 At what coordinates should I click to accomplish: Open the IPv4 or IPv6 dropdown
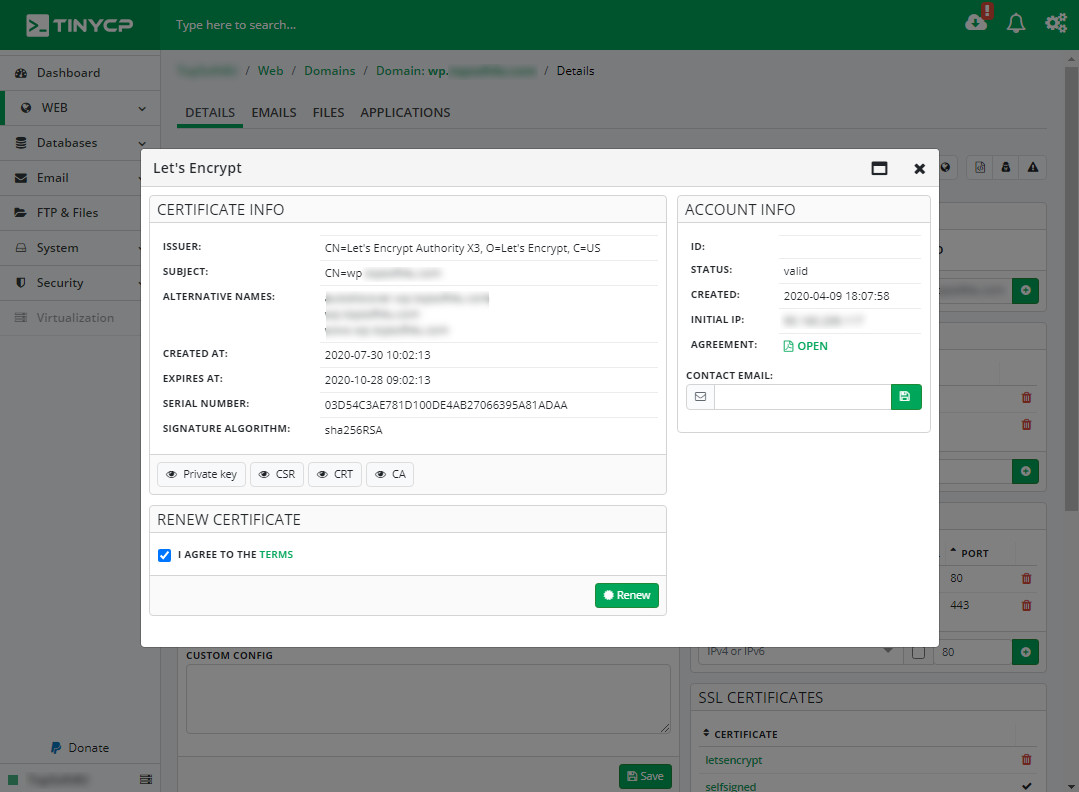pyautogui.click(x=800, y=652)
